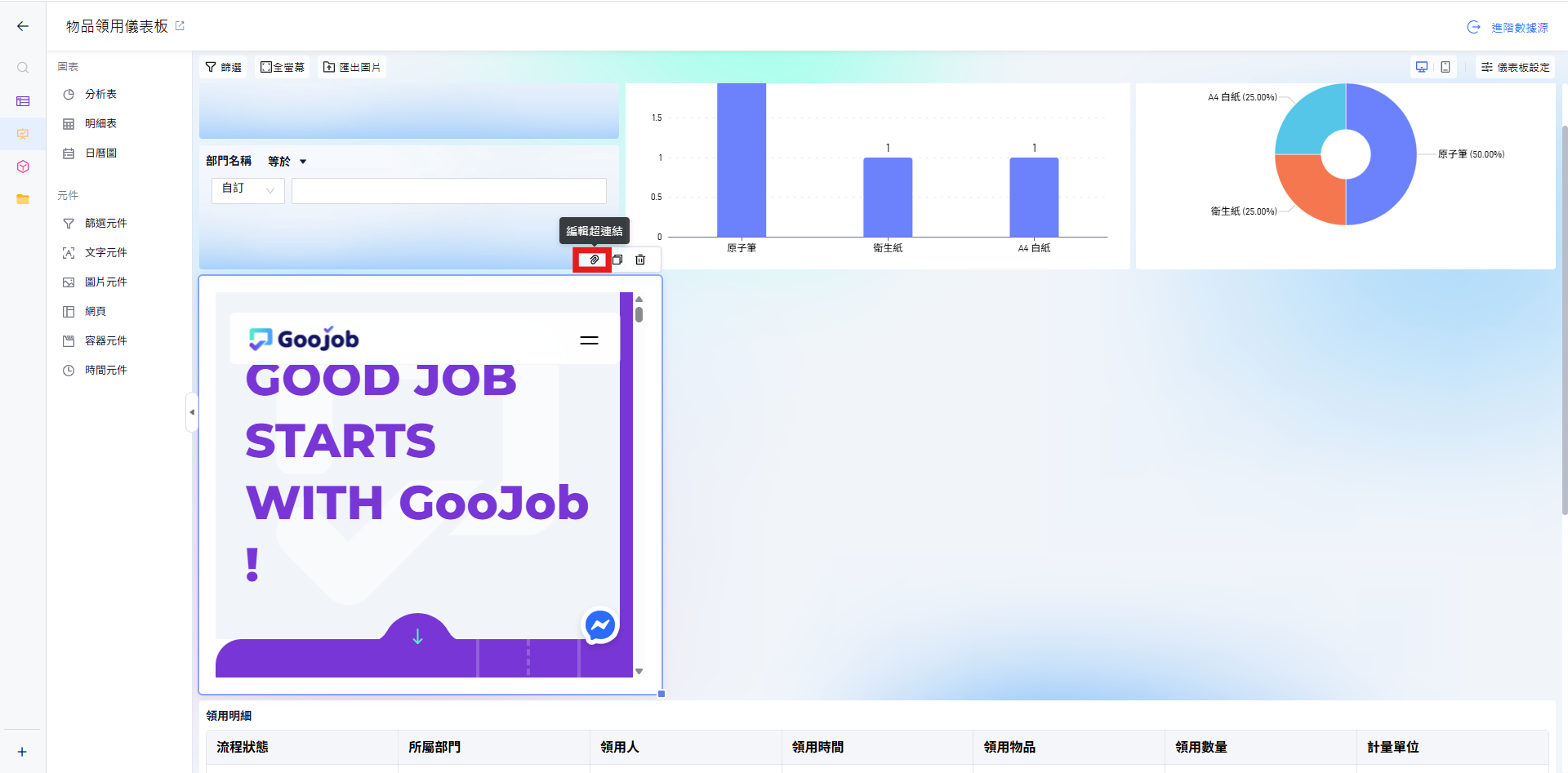This screenshot has height=773, width=1568.
Task: Click the main dashboard vertical scrollbar
Action: [1564, 320]
